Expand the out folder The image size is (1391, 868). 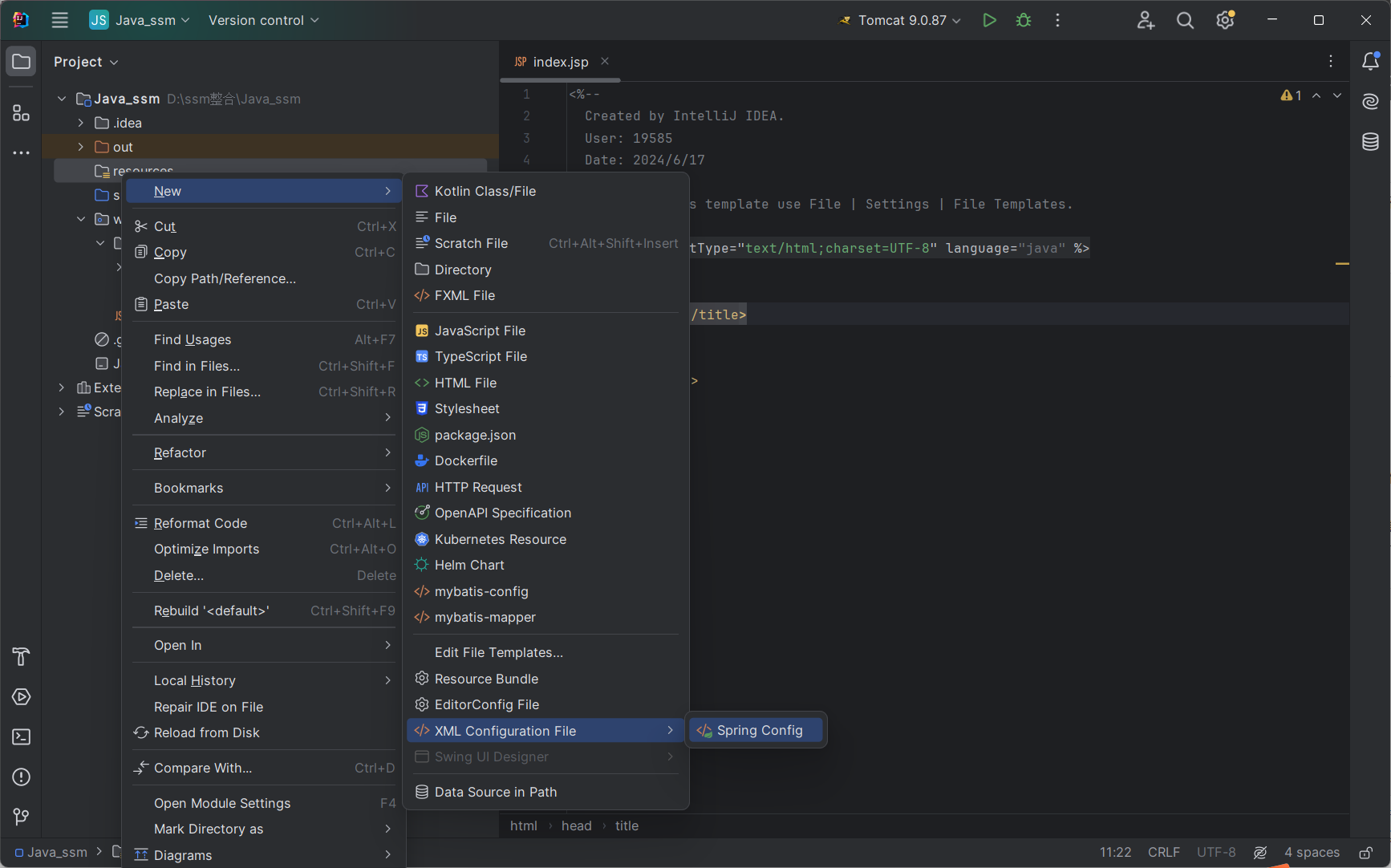[81, 147]
